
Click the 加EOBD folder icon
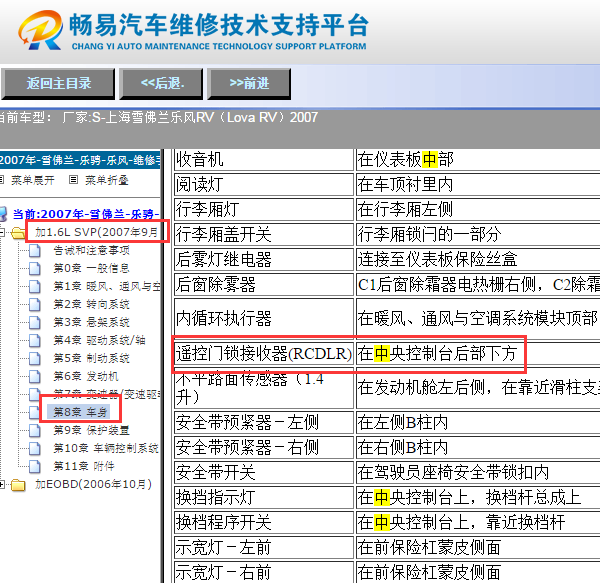(x=18, y=485)
